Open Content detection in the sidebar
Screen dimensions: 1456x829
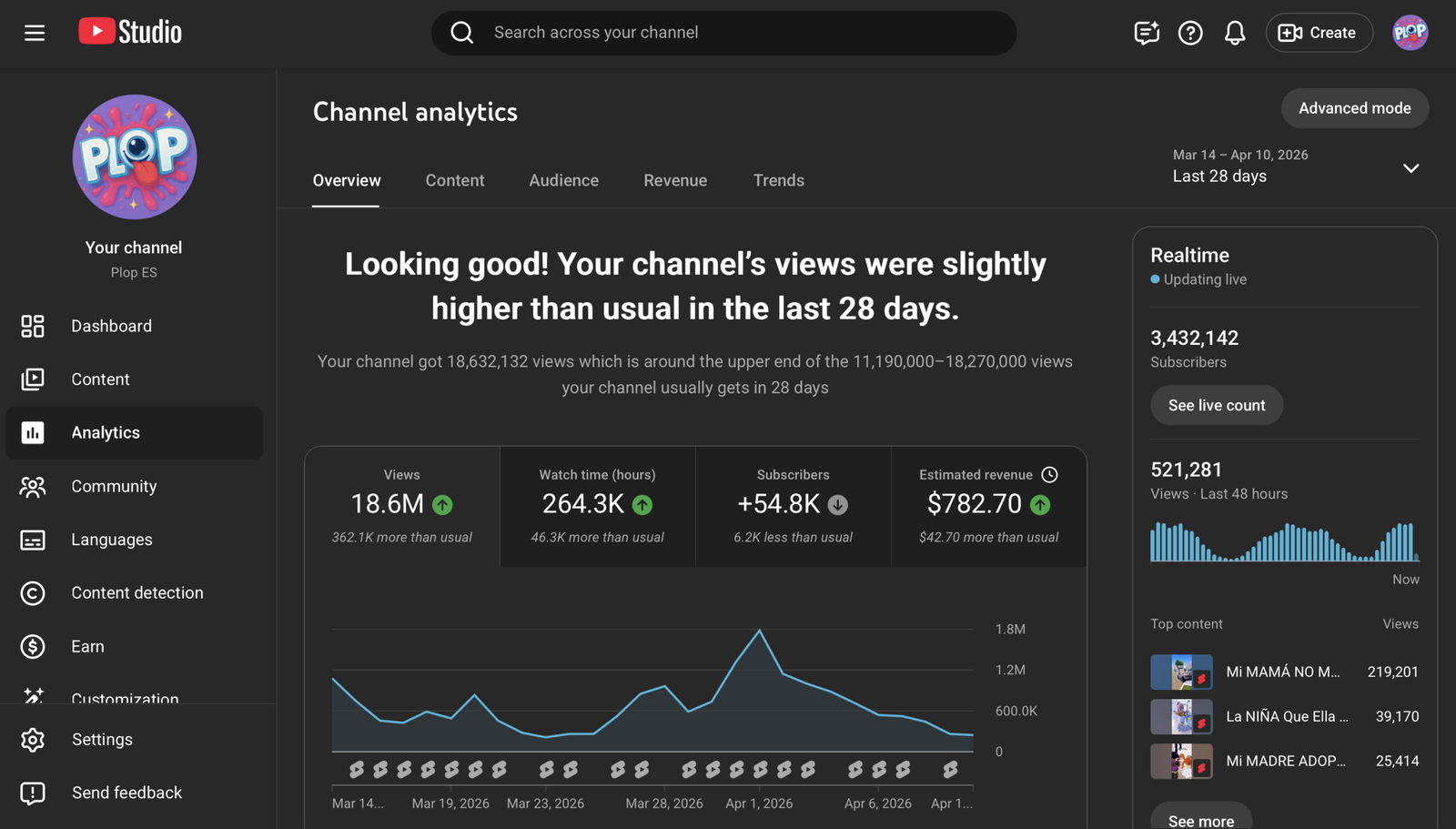pos(136,592)
